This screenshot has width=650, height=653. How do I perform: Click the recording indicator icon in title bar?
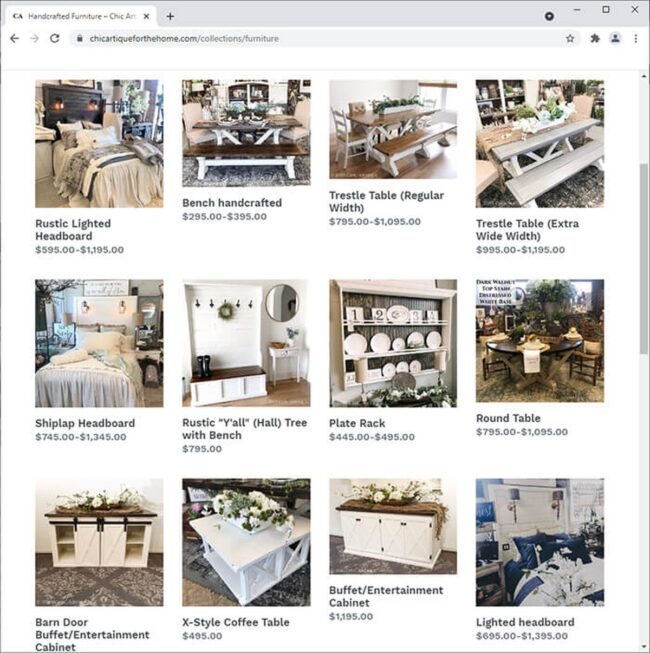549,16
